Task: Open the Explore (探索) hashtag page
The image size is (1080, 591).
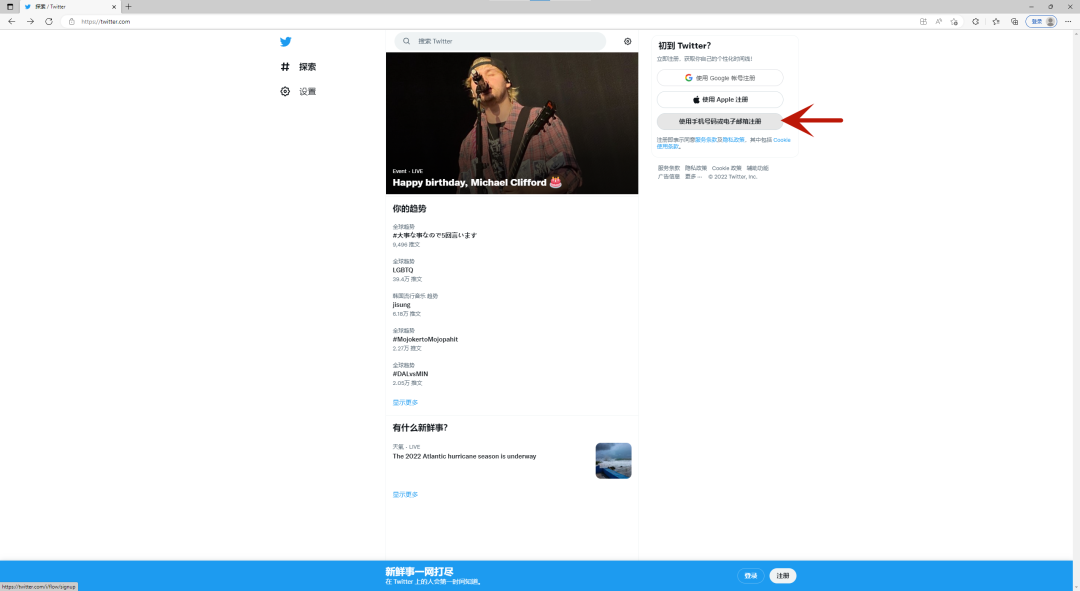Action: 299,67
